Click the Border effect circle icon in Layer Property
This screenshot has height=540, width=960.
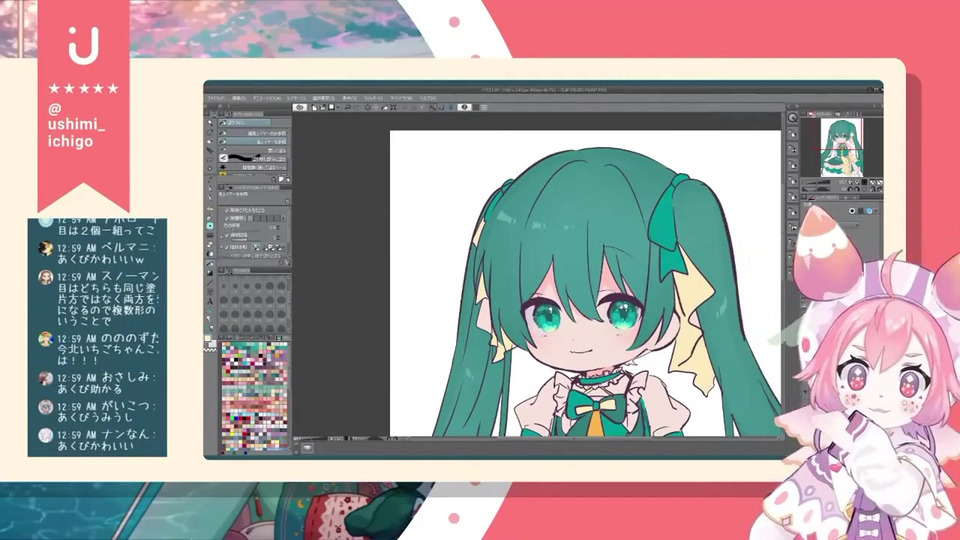tap(852, 211)
